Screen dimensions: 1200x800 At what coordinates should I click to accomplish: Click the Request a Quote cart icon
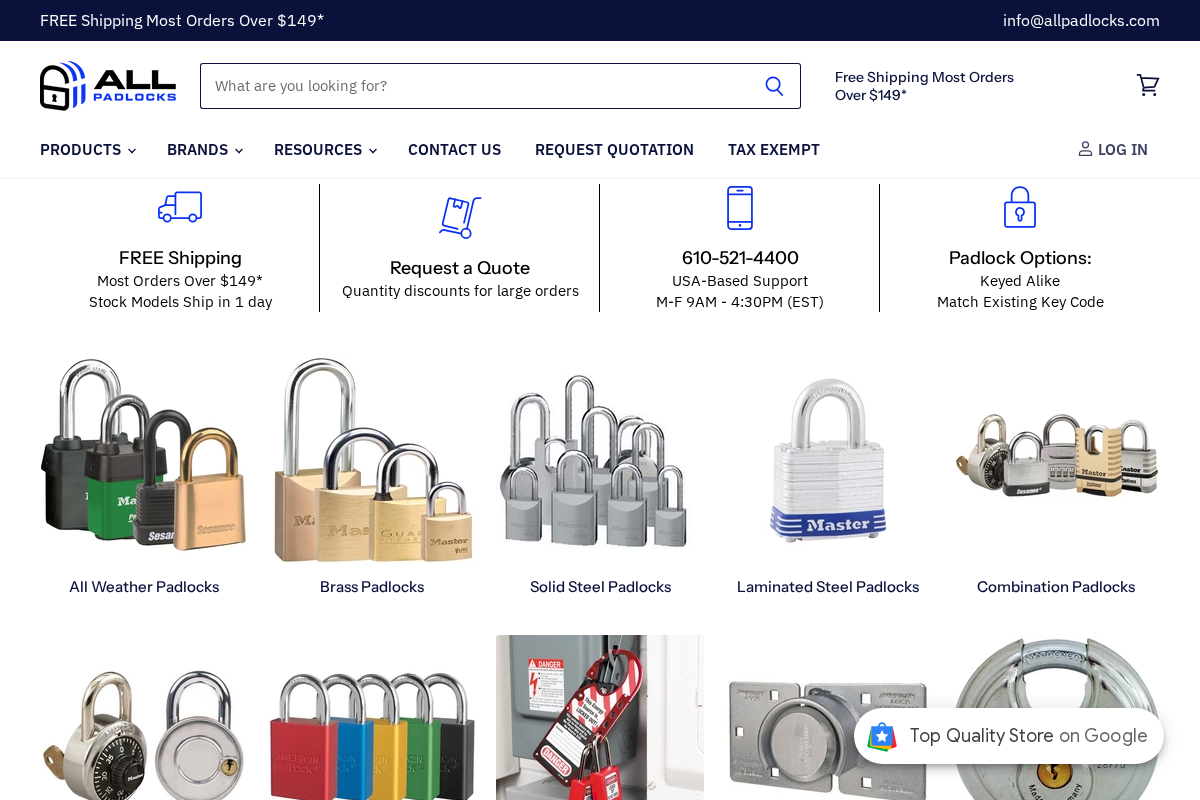tap(460, 217)
